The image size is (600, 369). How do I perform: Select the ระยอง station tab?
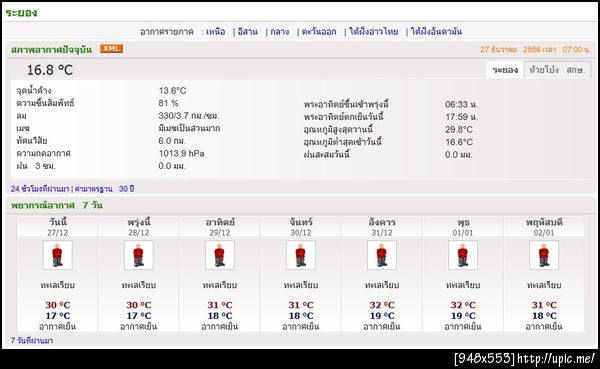click(505, 70)
